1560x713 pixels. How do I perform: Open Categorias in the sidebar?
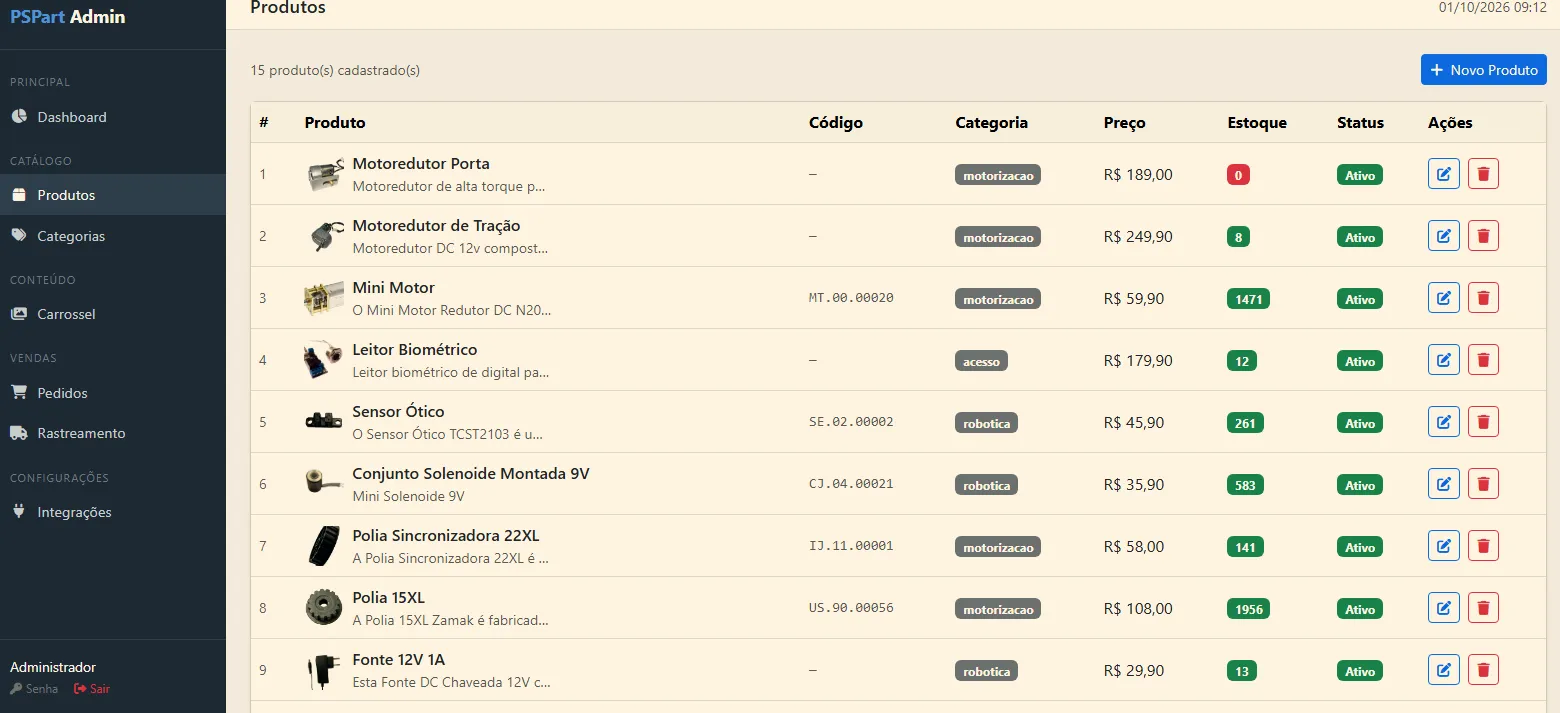[113, 236]
